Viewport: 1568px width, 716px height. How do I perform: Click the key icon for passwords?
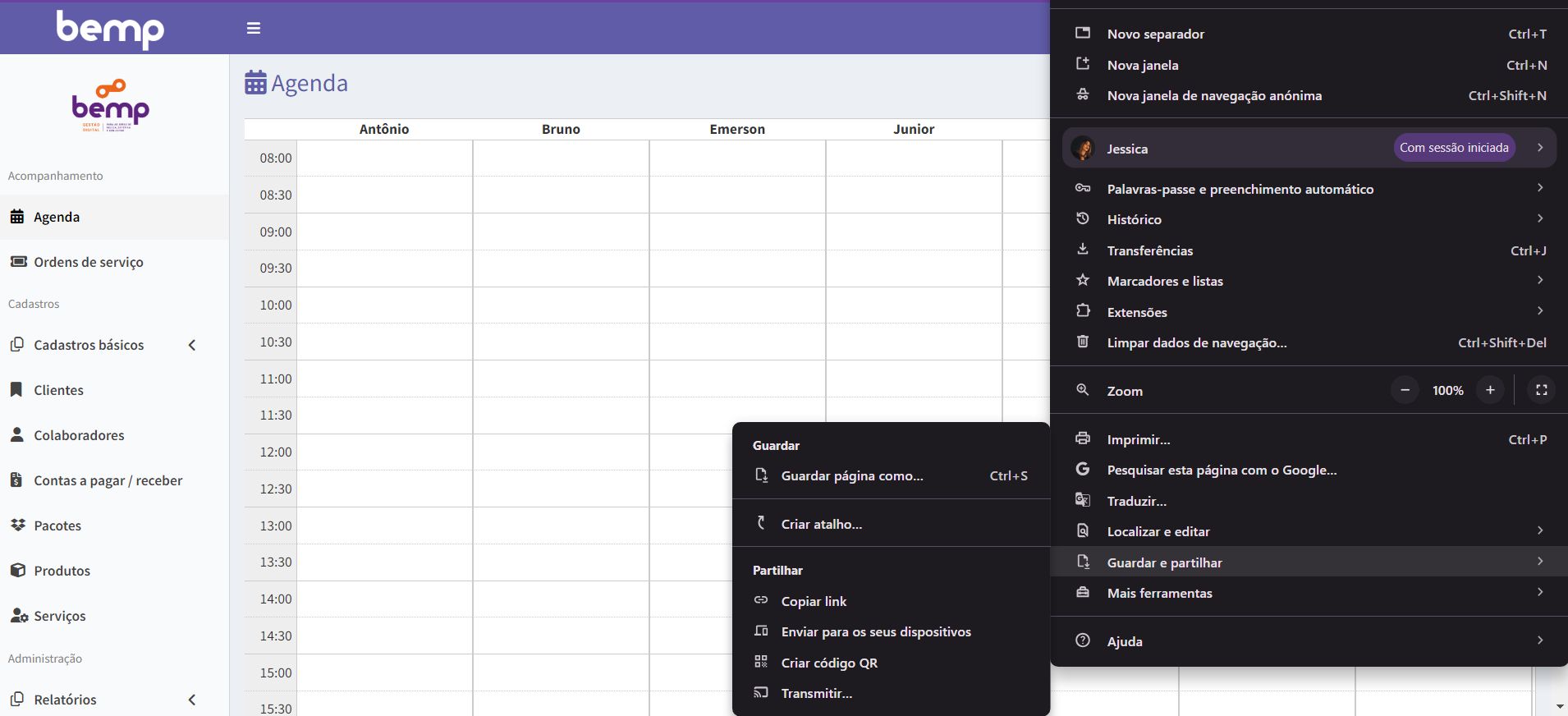point(1083,188)
